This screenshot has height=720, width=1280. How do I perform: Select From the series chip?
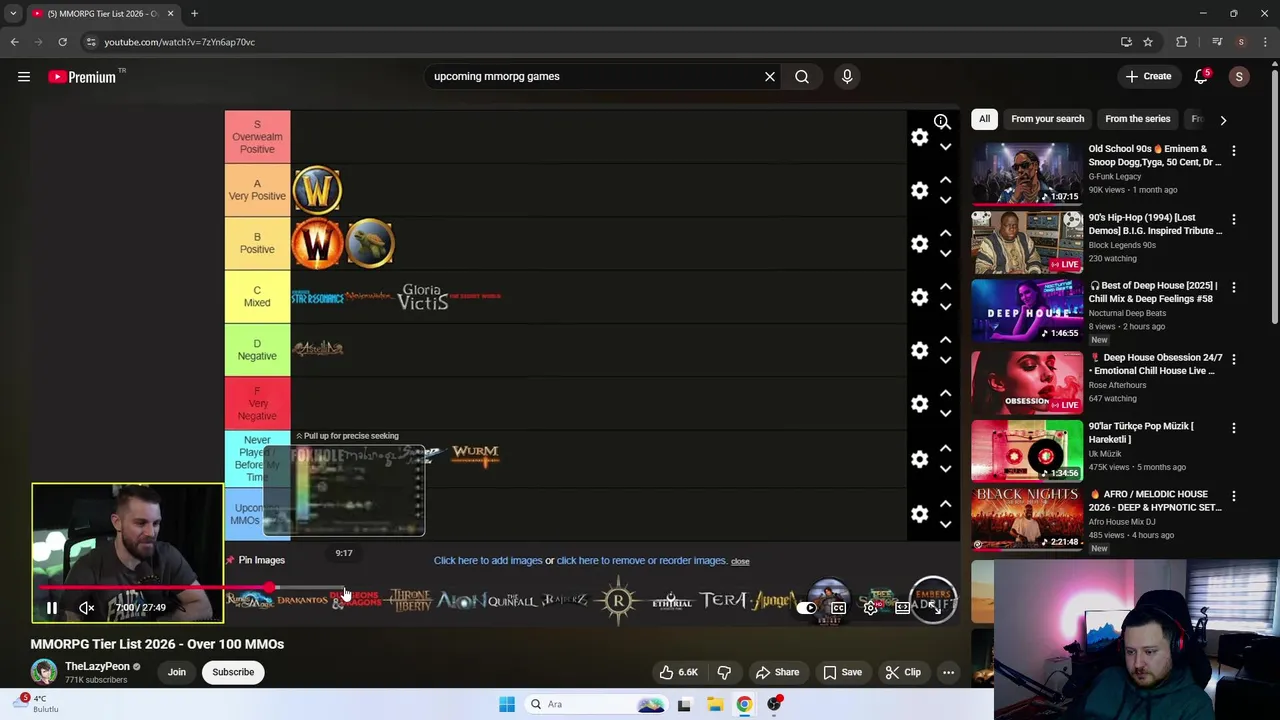tap(1137, 119)
